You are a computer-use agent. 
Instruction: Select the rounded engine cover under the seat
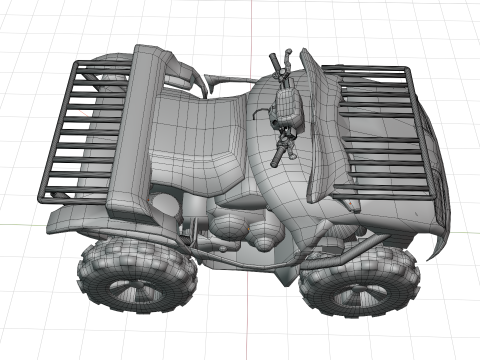click(x=229, y=227)
